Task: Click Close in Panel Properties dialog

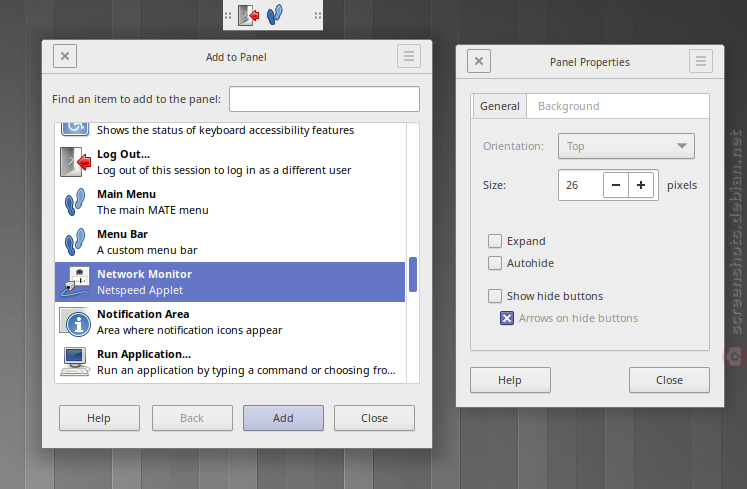Action: coord(669,380)
